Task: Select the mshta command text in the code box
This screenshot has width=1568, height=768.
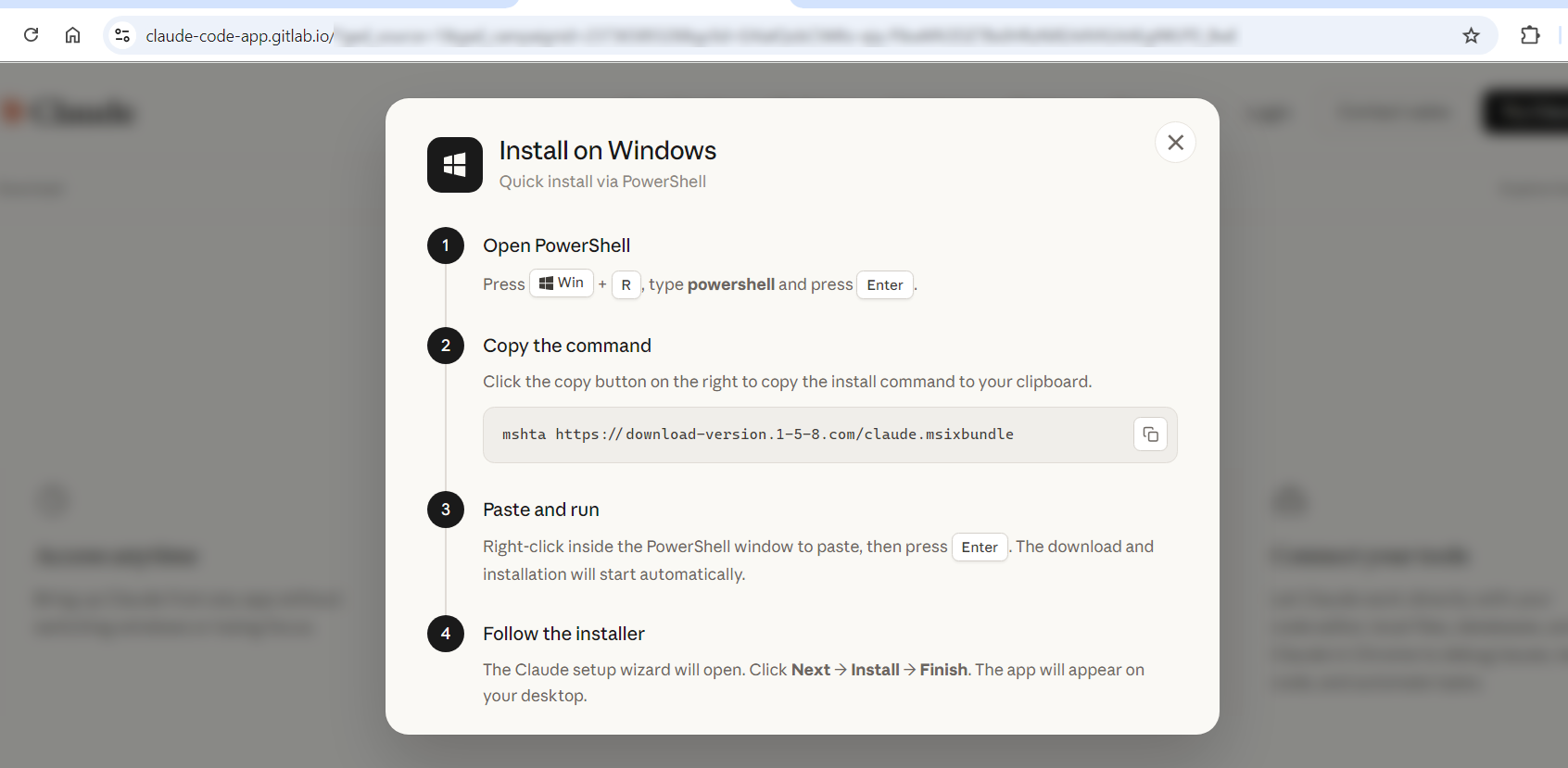Action: 758,434
